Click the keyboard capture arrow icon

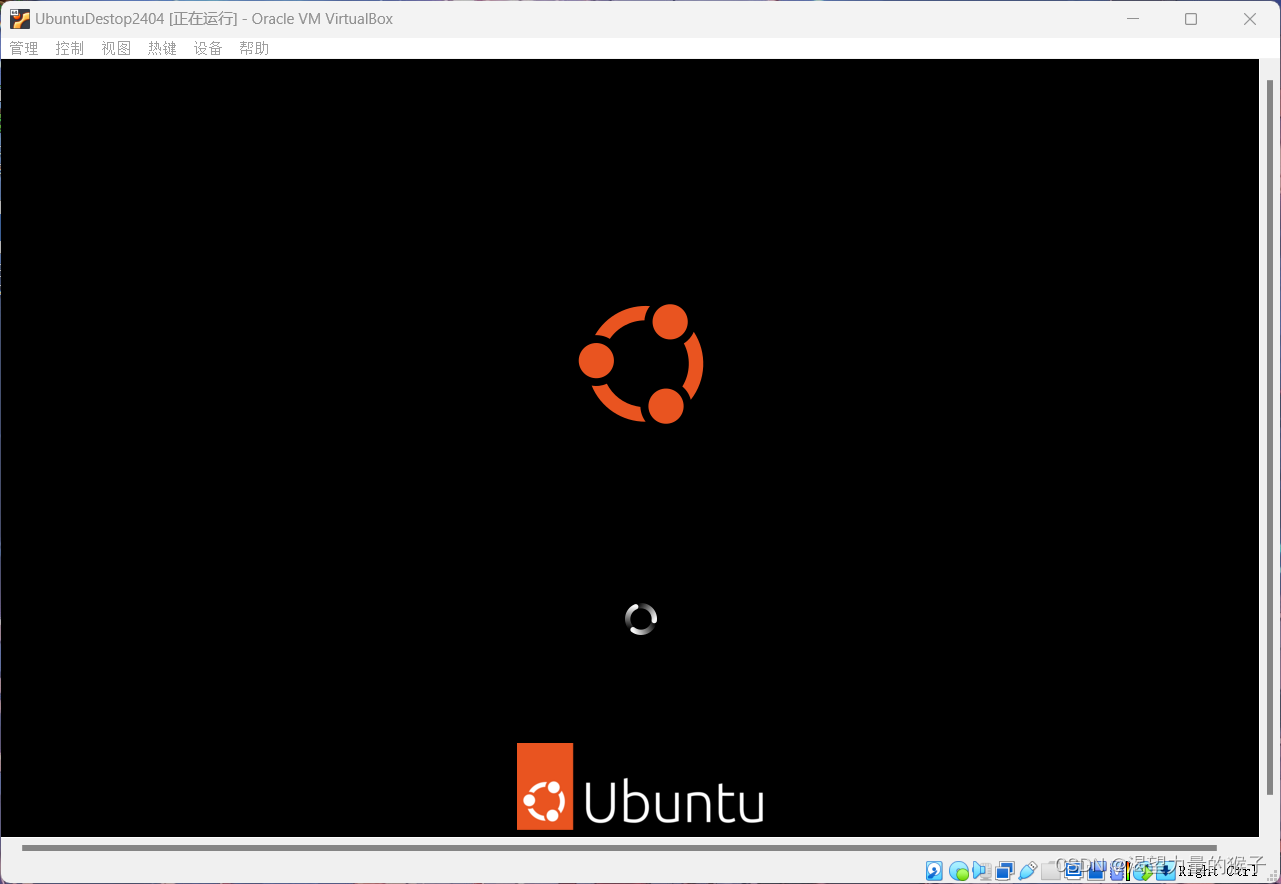point(1165,871)
